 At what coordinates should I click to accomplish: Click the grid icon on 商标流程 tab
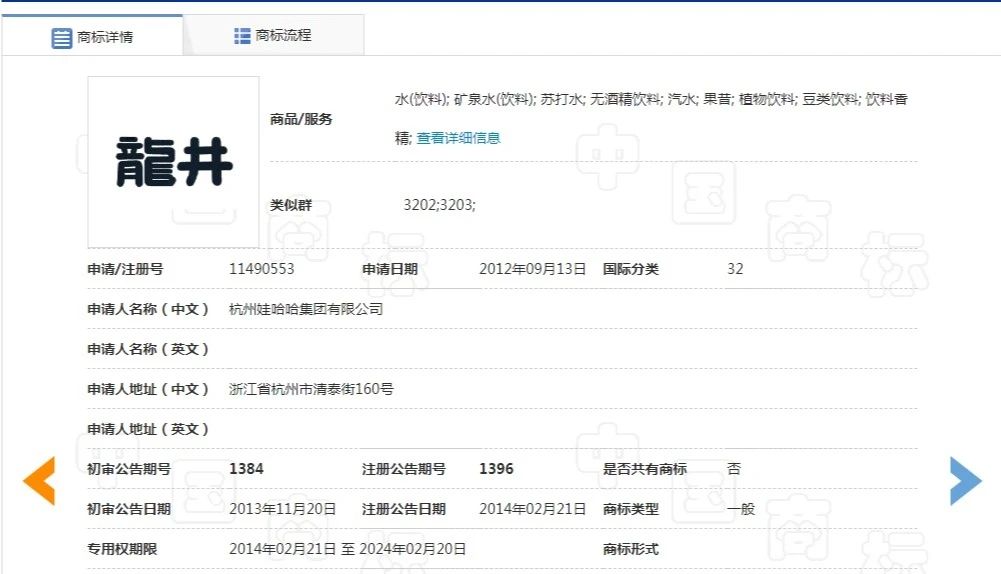[242, 36]
